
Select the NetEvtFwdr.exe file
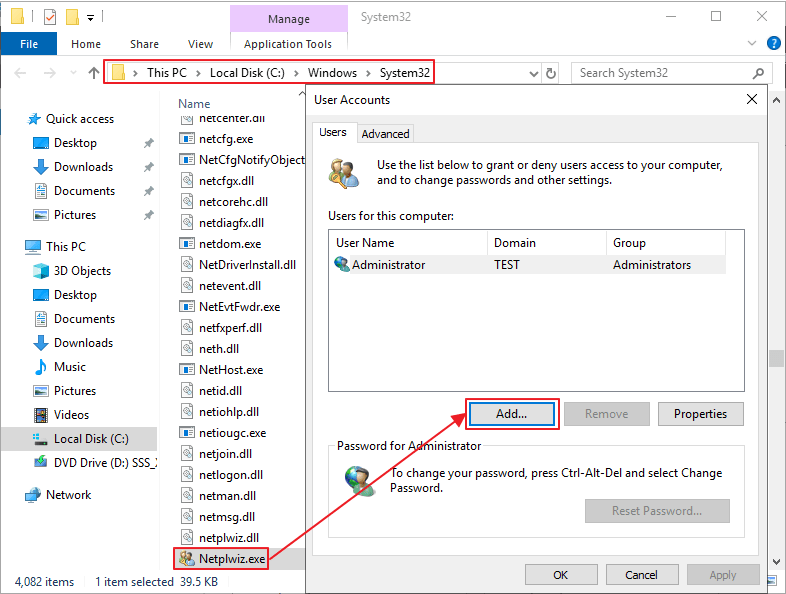(239, 307)
